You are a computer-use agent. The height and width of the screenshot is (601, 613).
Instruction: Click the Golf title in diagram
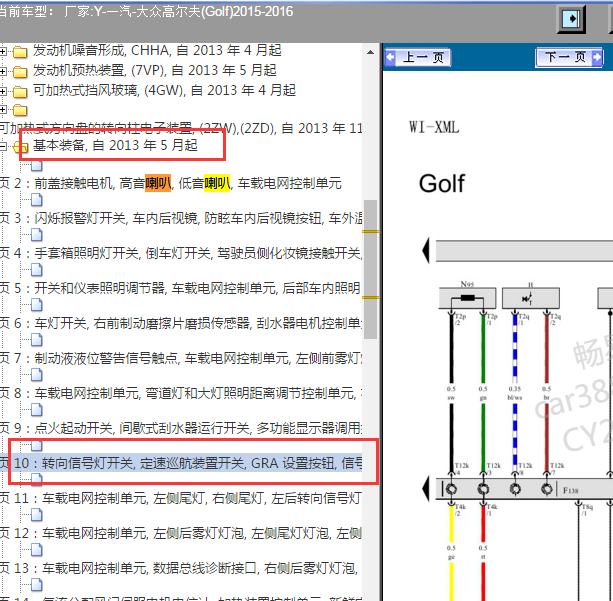(442, 183)
